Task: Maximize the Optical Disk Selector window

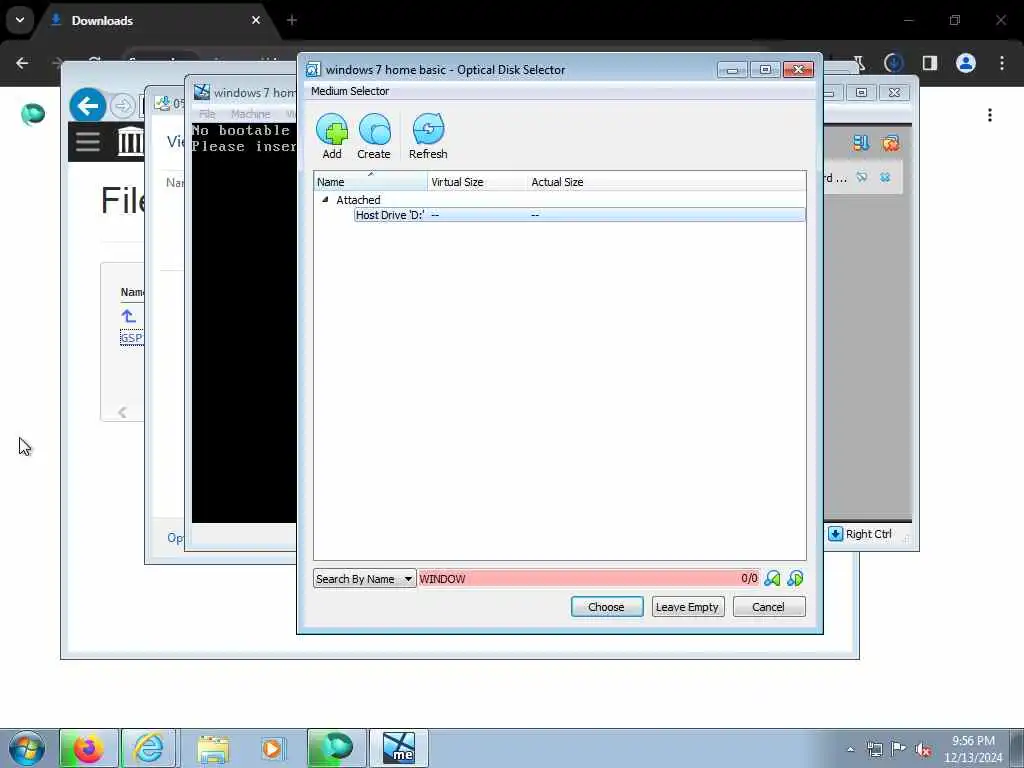Action: coord(765,70)
